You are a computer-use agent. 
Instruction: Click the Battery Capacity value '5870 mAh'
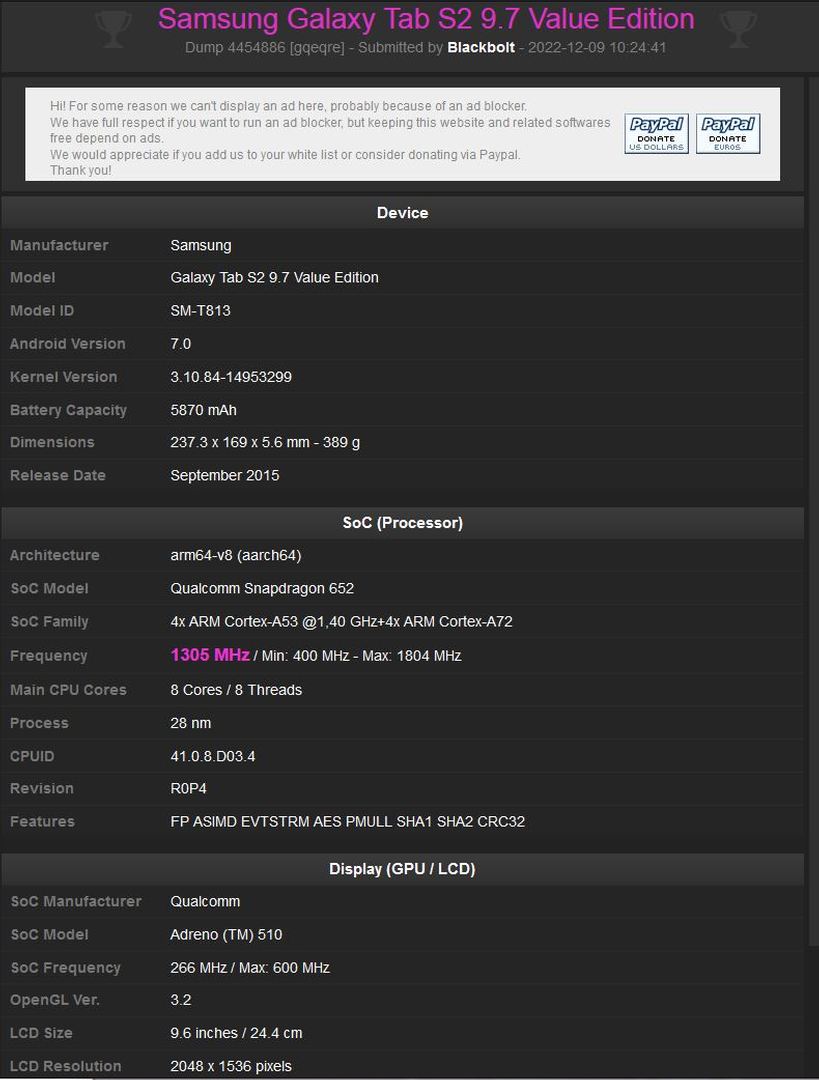(x=203, y=410)
